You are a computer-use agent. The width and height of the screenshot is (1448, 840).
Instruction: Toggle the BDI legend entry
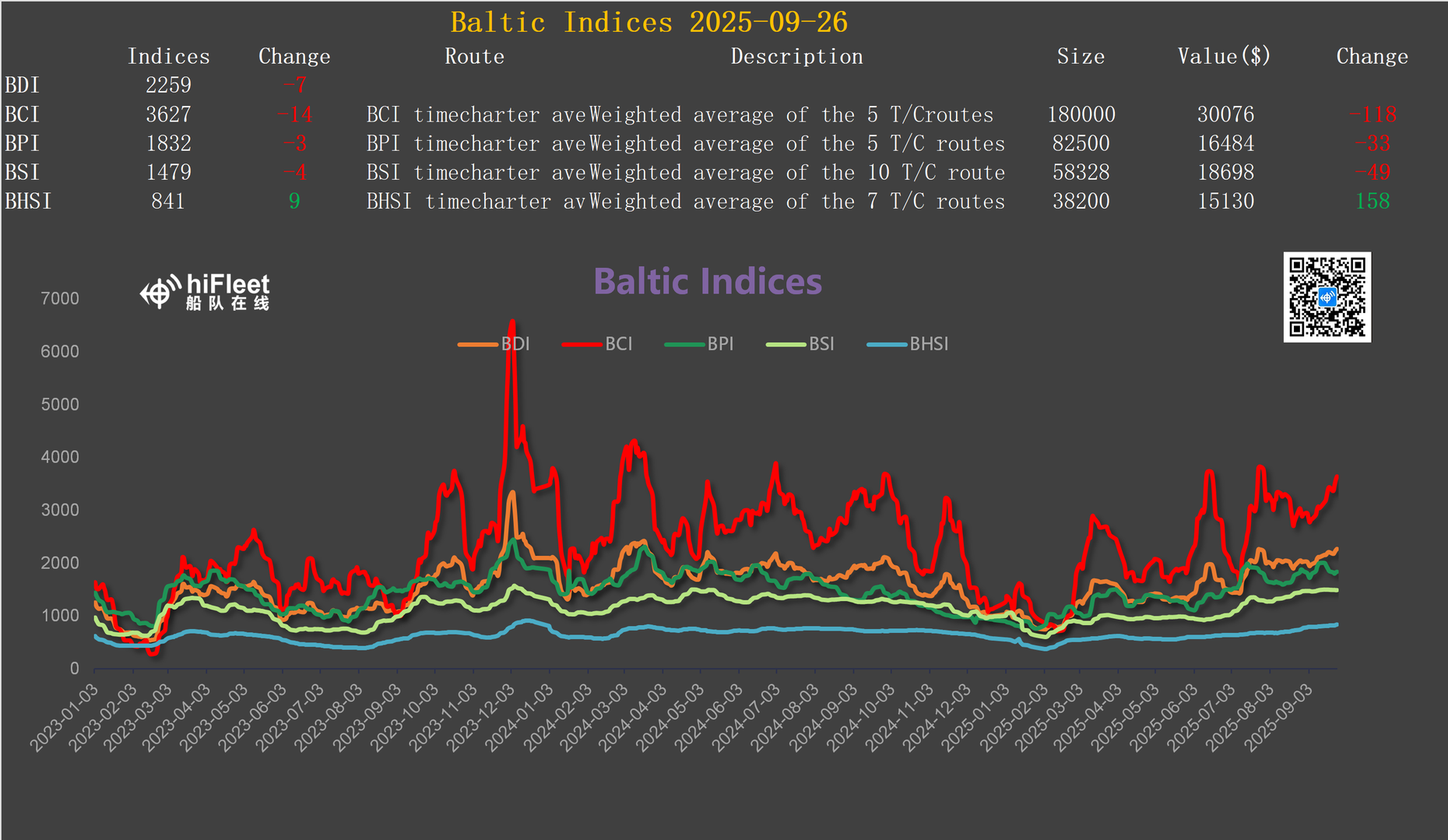(495, 344)
